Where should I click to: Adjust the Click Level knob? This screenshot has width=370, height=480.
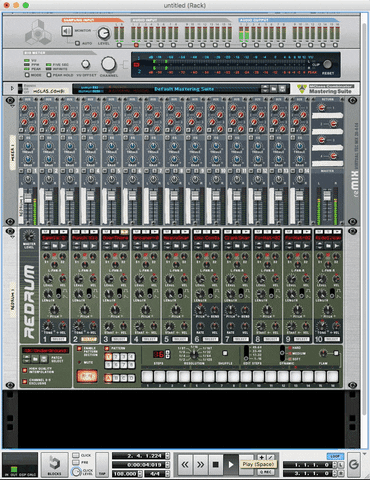click(76, 472)
